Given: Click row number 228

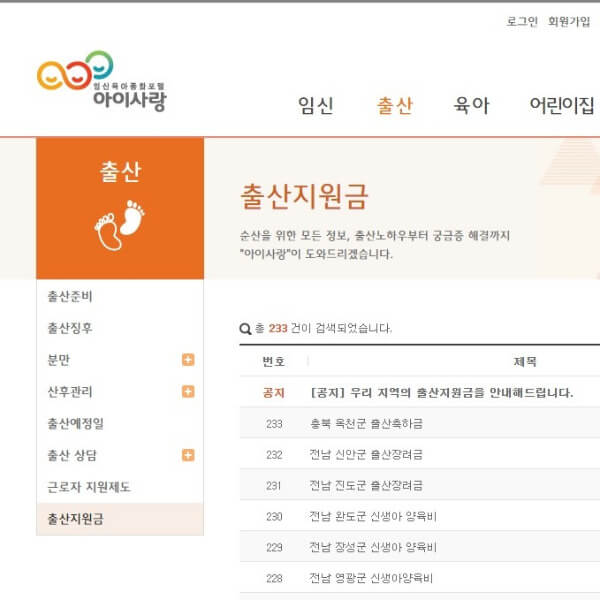Looking at the screenshot, I should click(274, 579).
